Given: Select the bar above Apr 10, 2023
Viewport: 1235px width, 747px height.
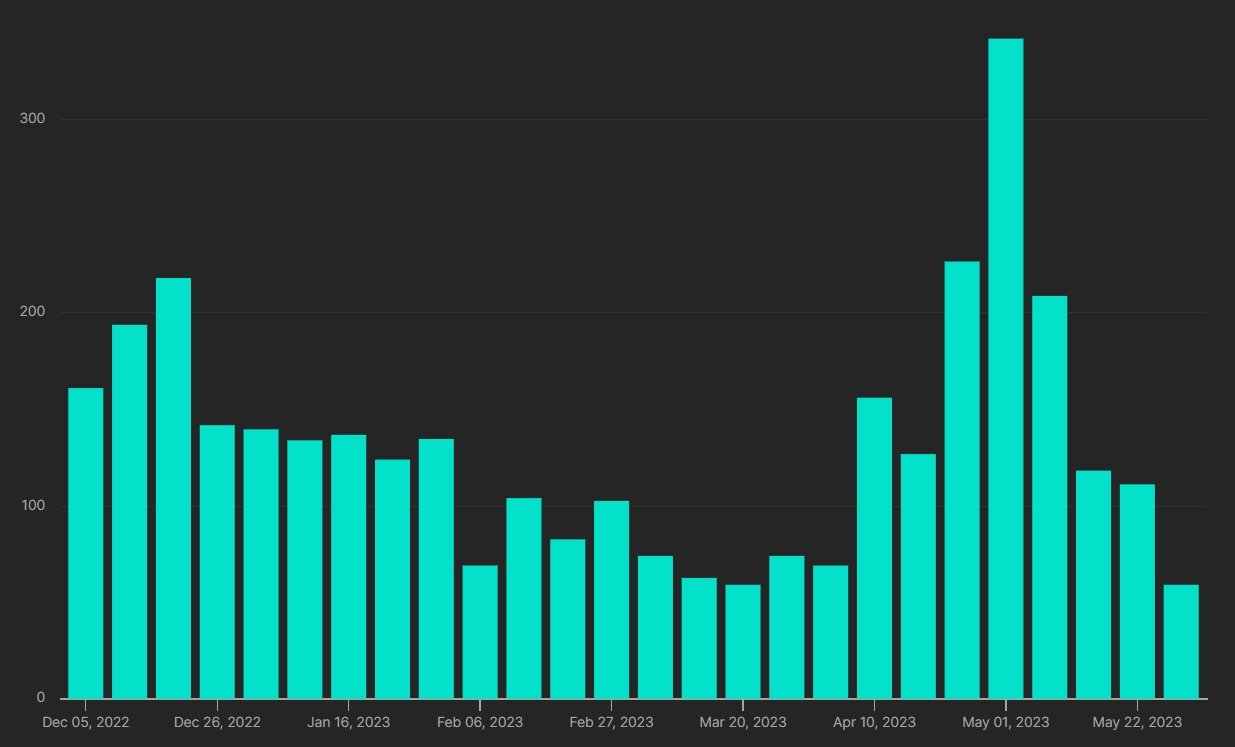Looking at the screenshot, I should (874, 548).
